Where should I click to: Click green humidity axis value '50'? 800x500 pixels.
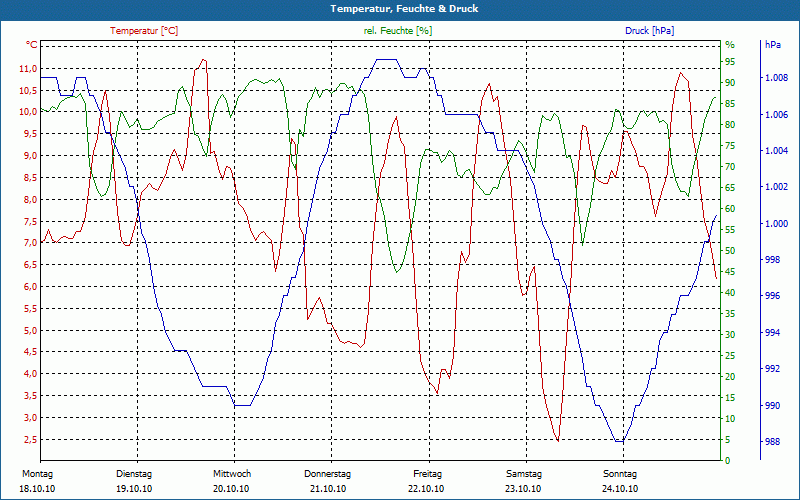[730, 251]
